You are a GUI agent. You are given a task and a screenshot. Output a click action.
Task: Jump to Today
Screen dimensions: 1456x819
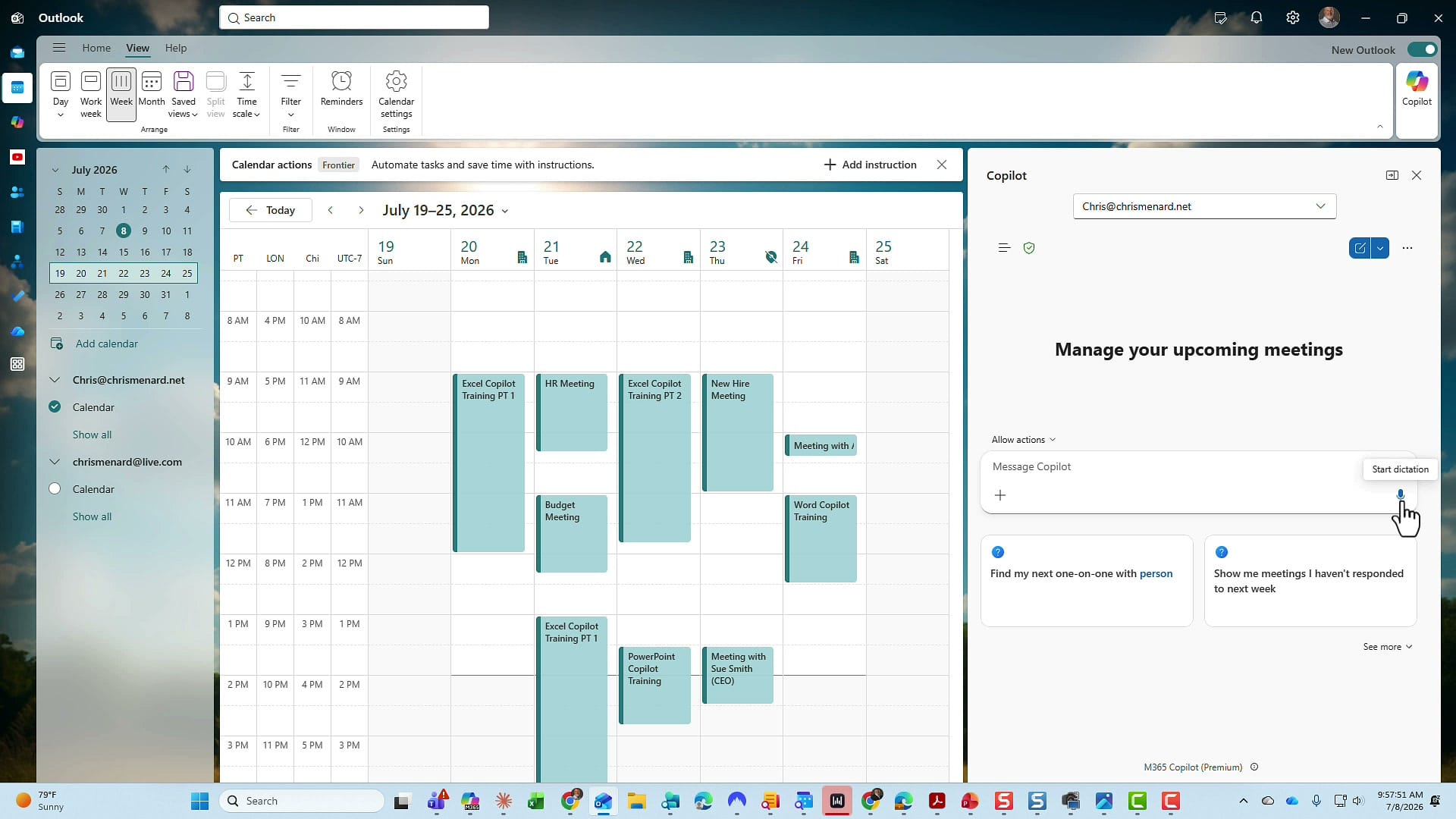[x=271, y=210]
